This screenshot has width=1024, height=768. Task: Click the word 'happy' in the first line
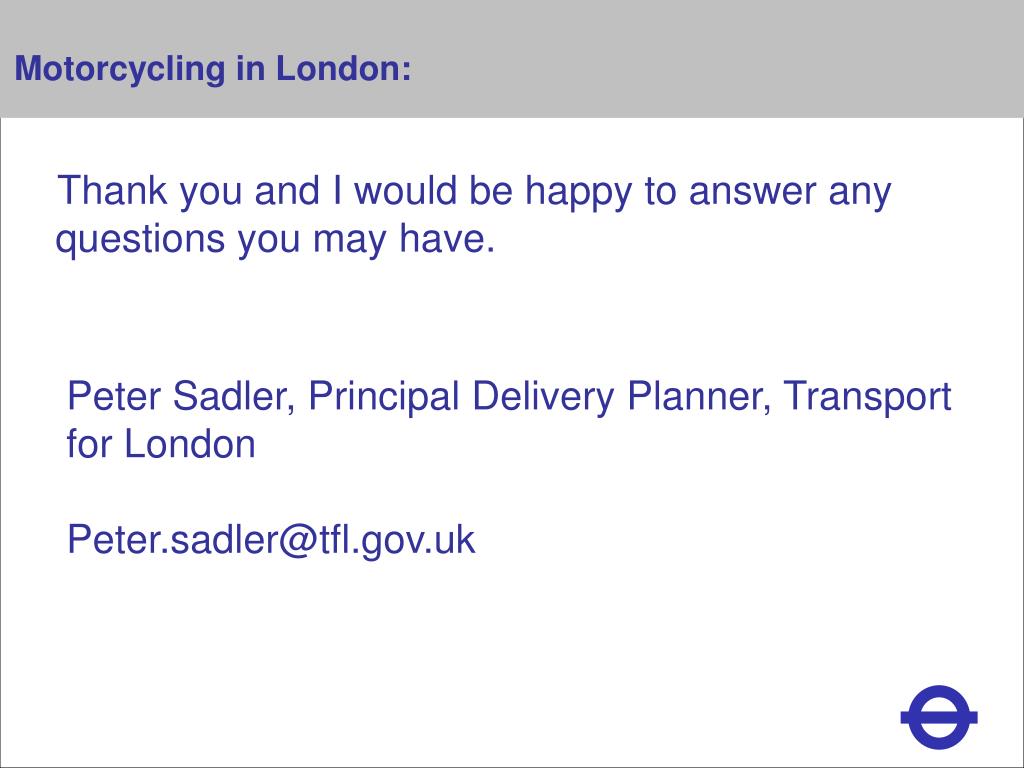[579, 193]
